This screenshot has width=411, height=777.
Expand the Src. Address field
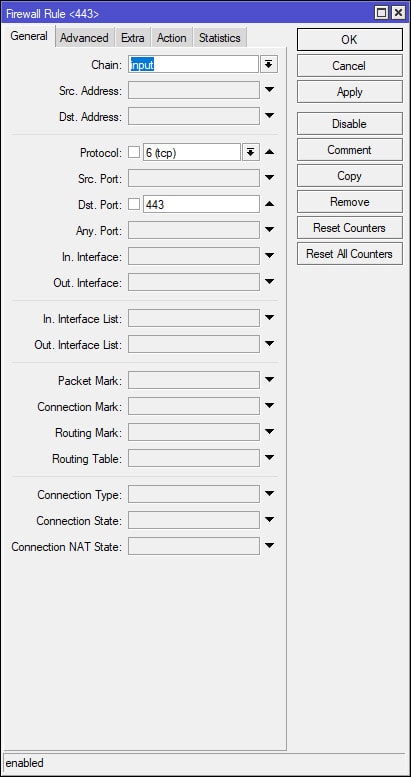[269, 90]
